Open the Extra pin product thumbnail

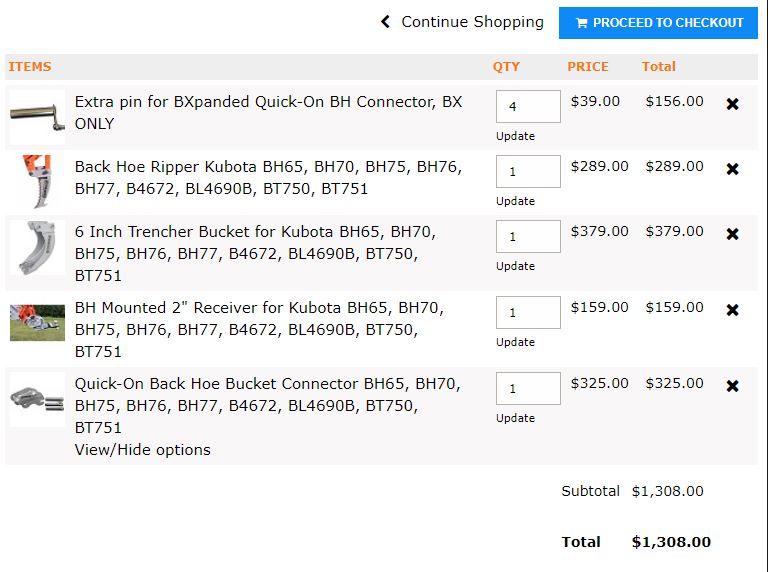pos(37,117)
